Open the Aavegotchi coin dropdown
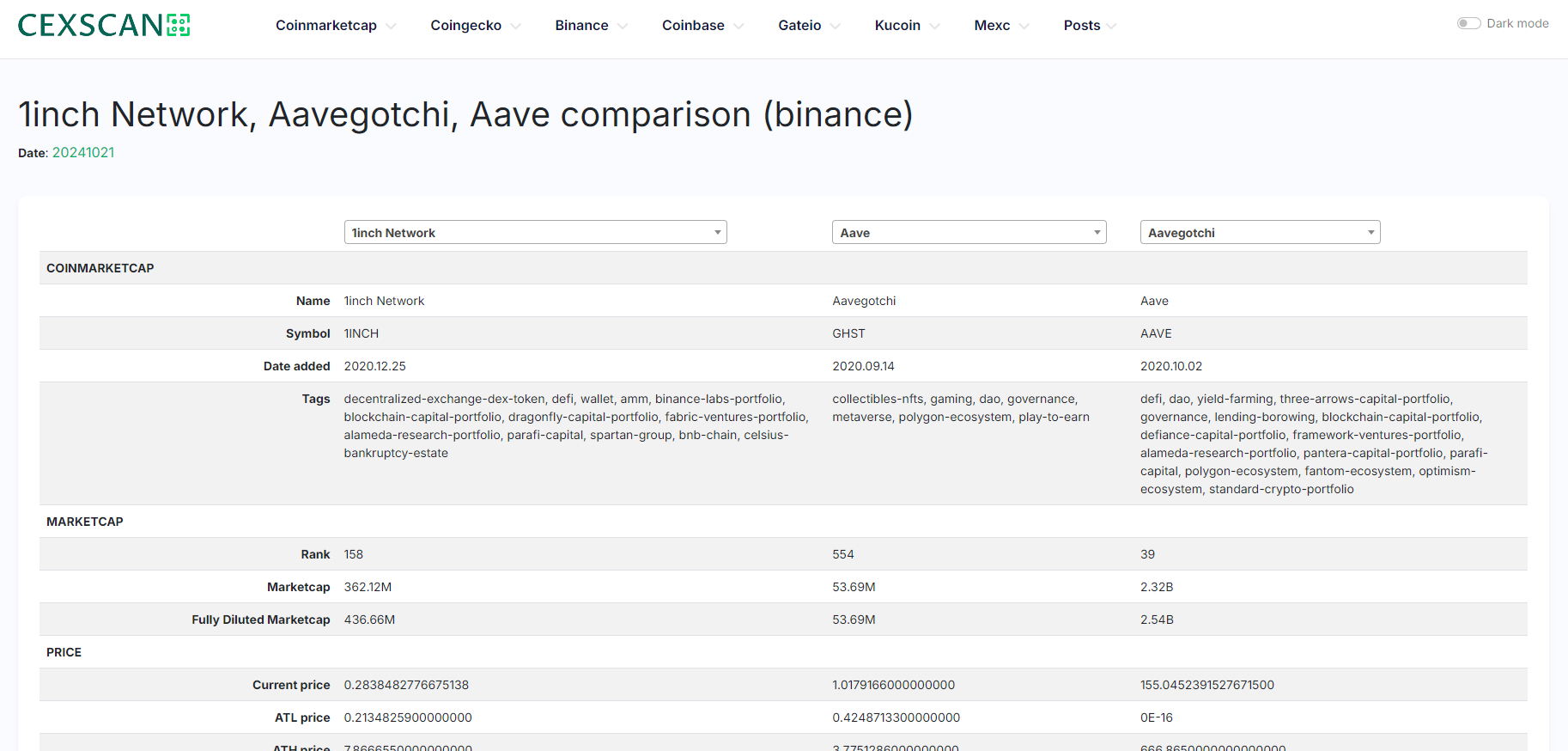This screenshot has height=751, width=1568. pyautogui.click(x=1260, y=232)
